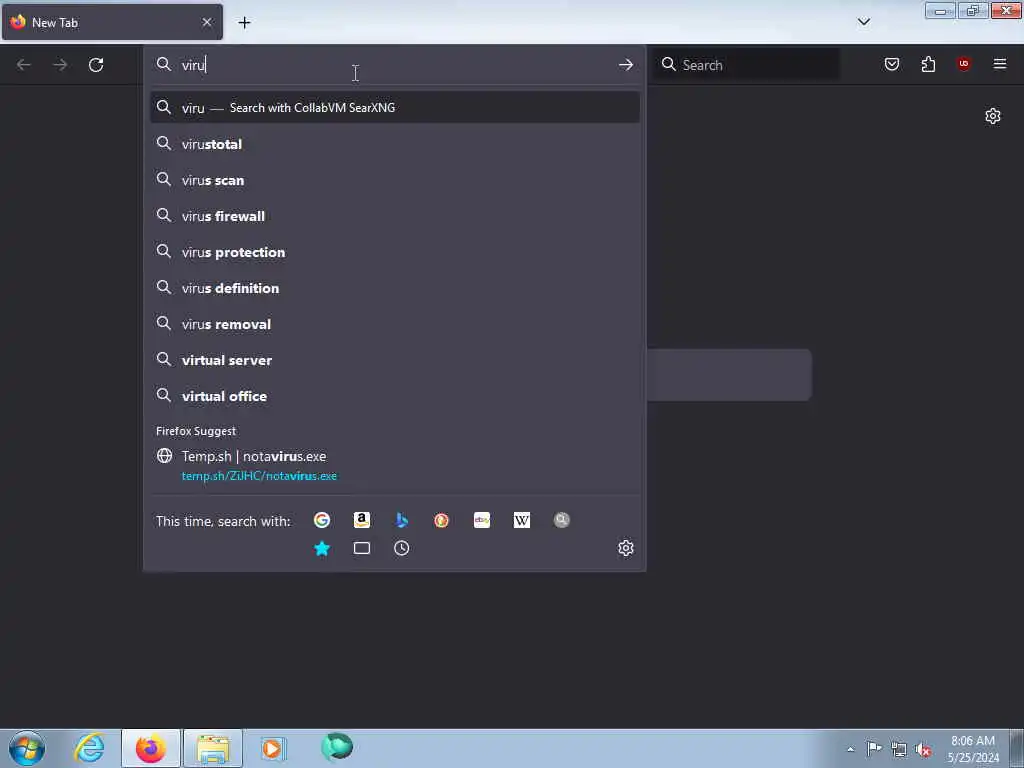Image resolution: width=1024 pixels, height=768 pixels.
Task: Click the separate Search box
Action: pos(746,65)
